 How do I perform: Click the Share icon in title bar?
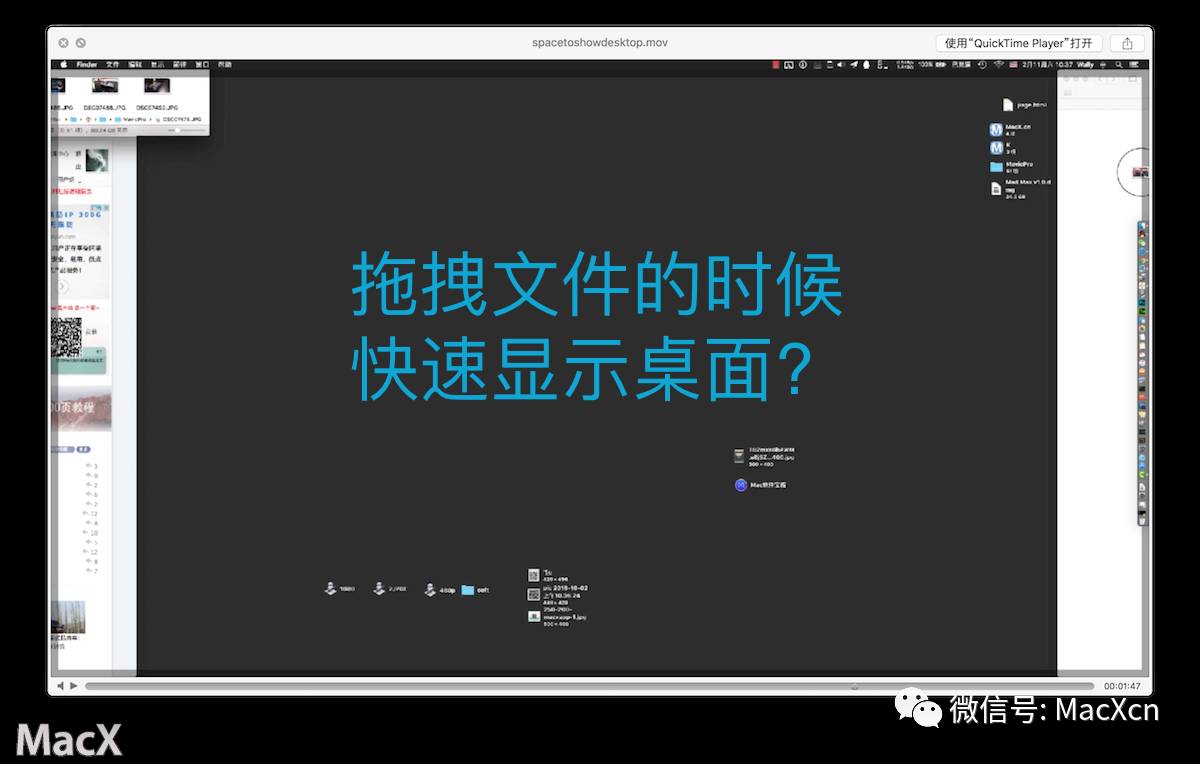point(1127,43)
